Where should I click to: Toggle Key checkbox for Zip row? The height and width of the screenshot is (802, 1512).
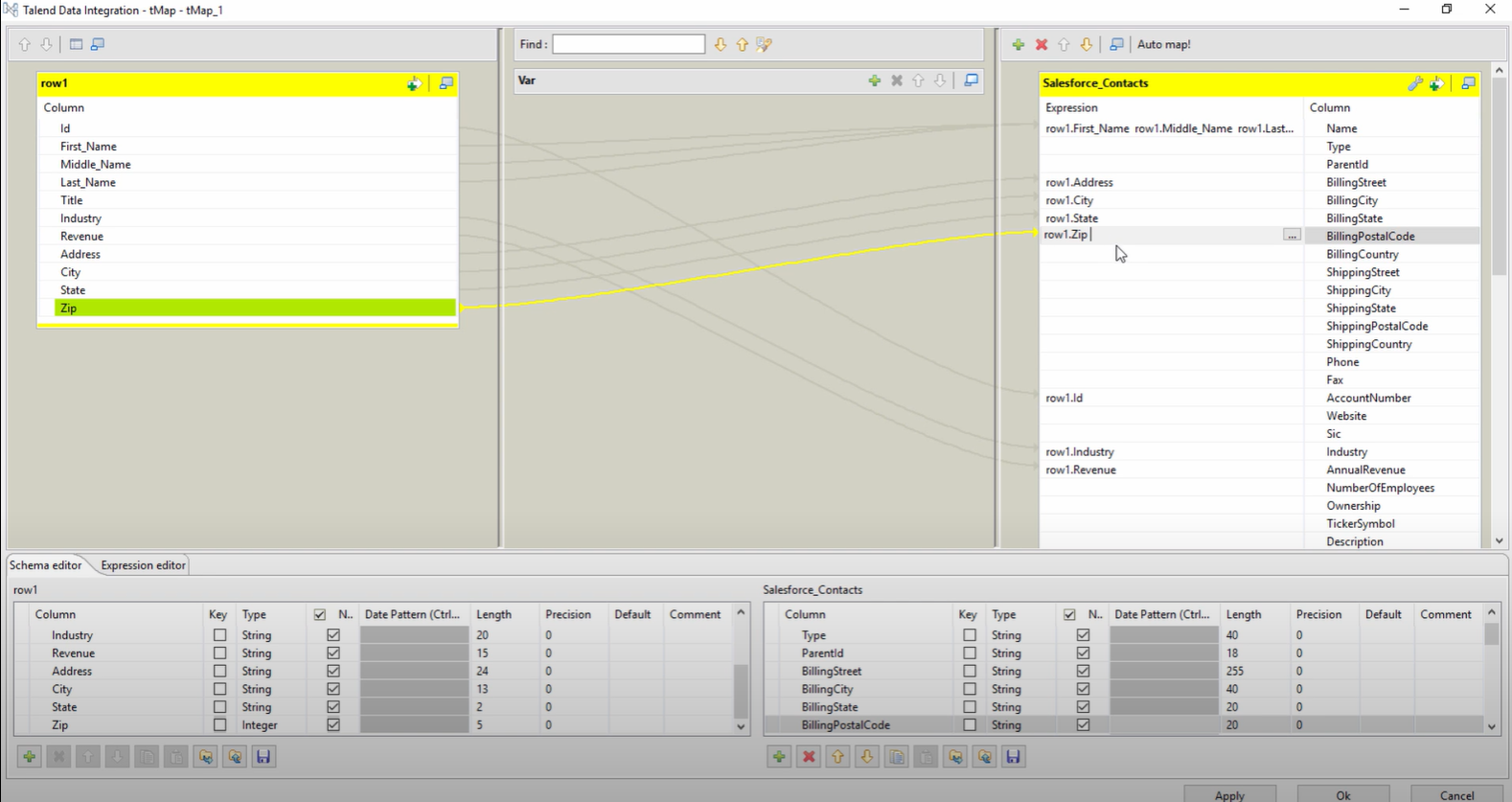pyautogui.click(x=219, y=725)
